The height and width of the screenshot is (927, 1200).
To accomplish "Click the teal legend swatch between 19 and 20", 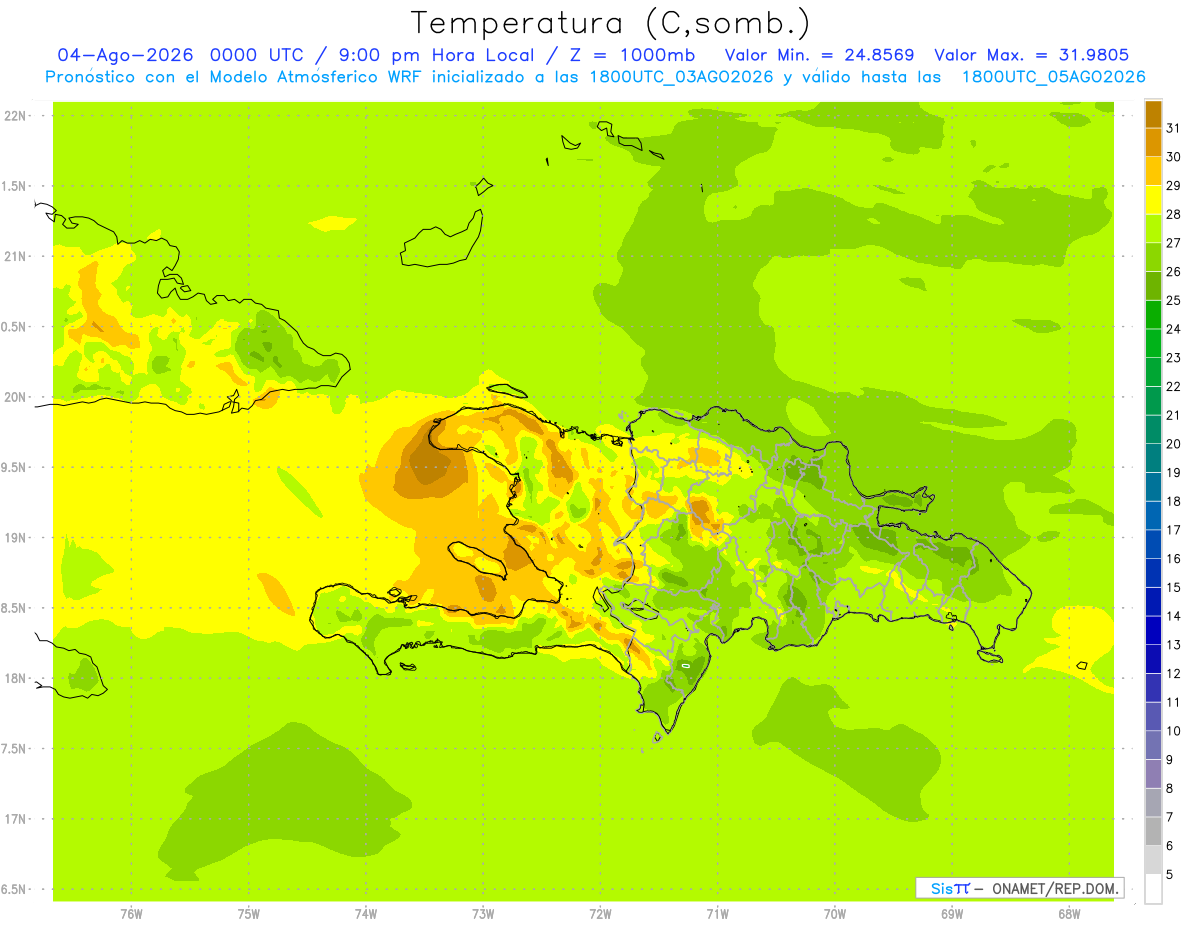I will click(x=1153, y=458).
